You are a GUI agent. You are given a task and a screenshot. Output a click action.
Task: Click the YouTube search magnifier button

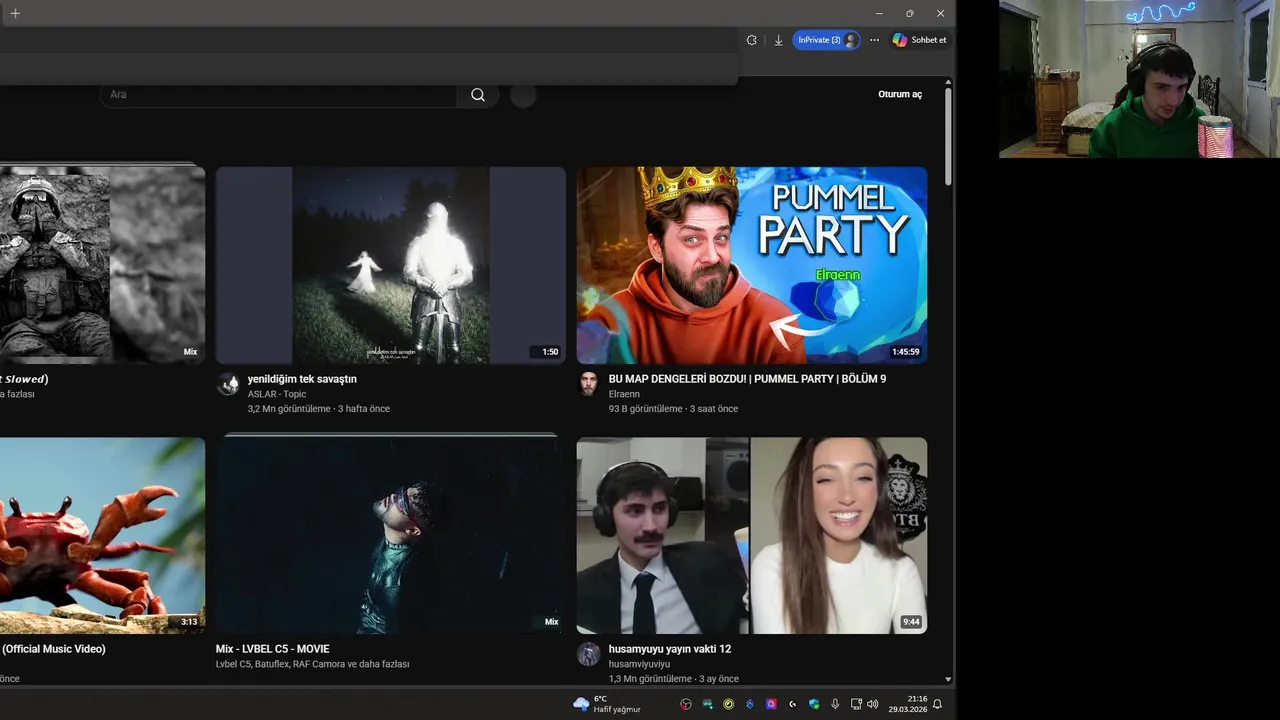pos(478,95)
